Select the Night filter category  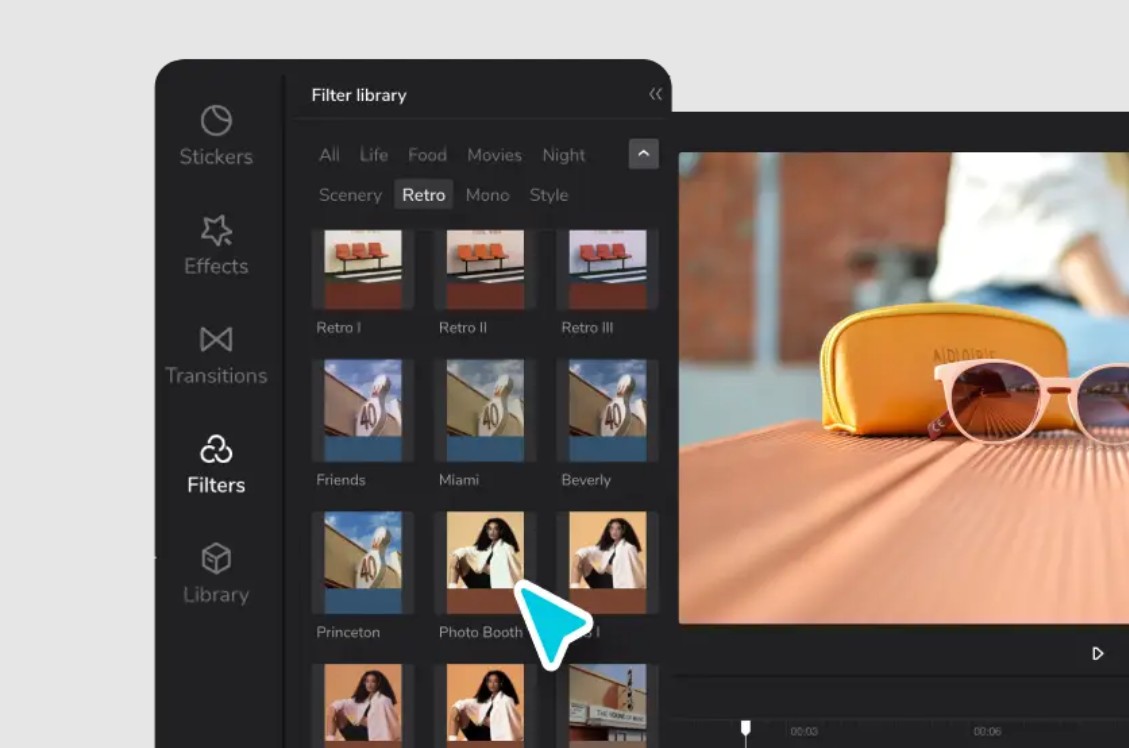(x=564, y=155)
